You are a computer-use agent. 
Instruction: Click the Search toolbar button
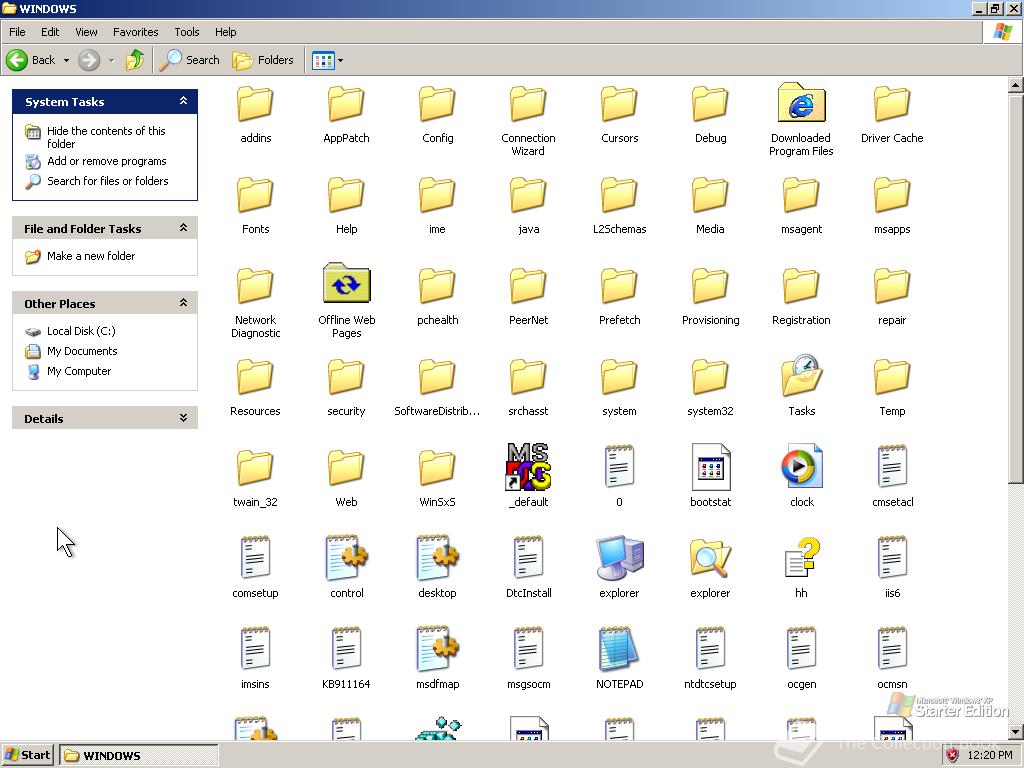189,60
